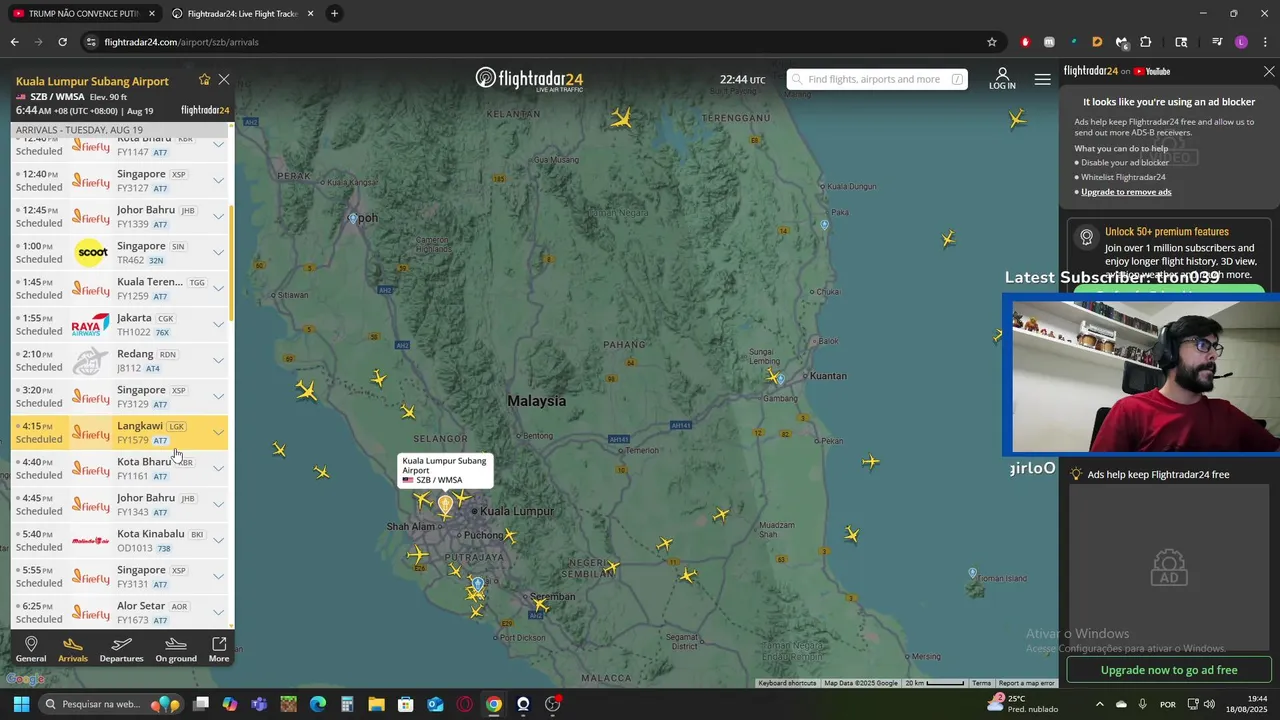Open the Opera browser taskbar icon
1280x720 pixels.
click(464, 704)
